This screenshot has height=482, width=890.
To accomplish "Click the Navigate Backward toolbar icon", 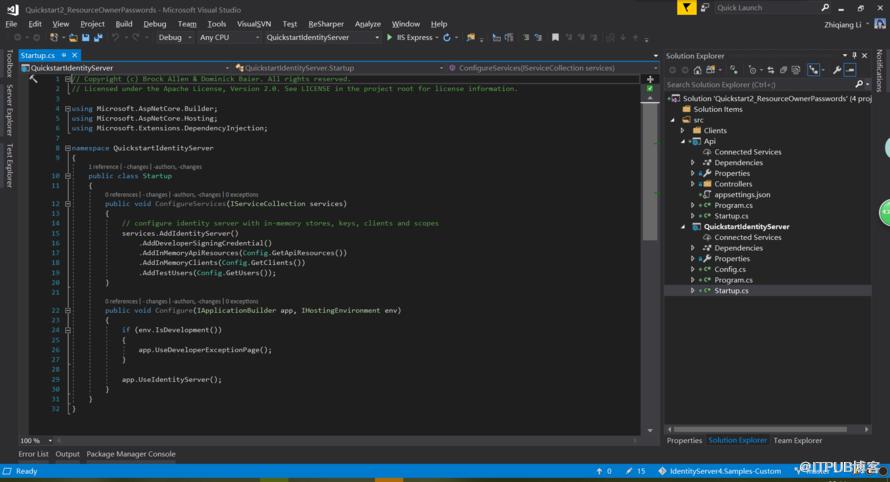I will (18, 37).
